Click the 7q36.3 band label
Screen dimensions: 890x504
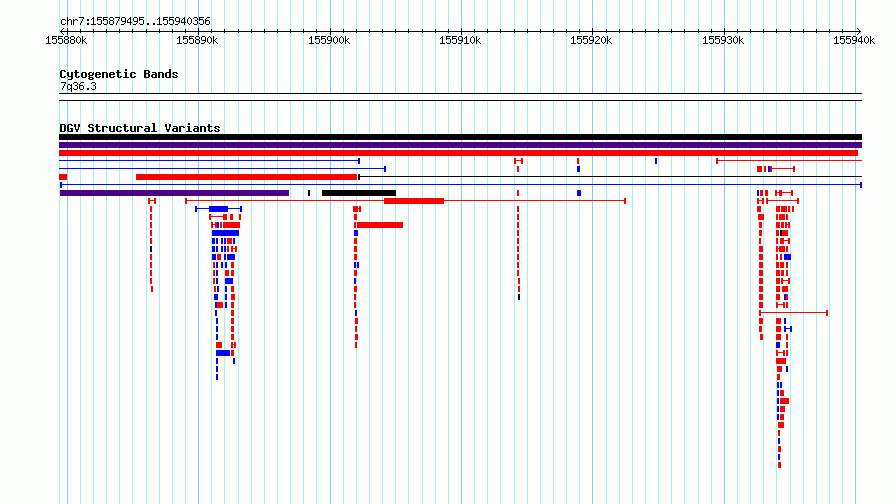(78, 87)
